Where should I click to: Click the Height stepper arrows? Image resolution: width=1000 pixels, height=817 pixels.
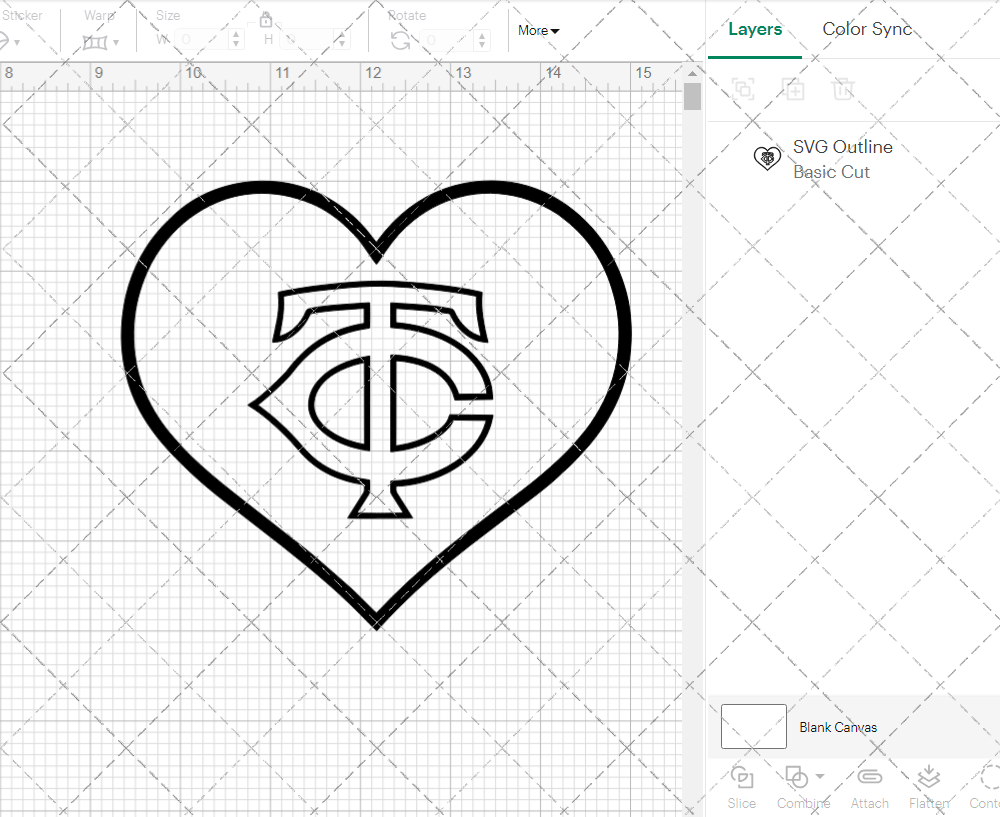(342, 40)
